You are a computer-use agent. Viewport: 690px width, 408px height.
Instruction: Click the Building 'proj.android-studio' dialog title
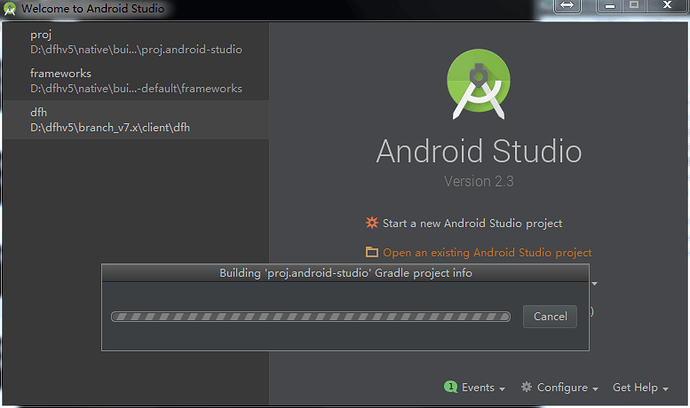345,273
